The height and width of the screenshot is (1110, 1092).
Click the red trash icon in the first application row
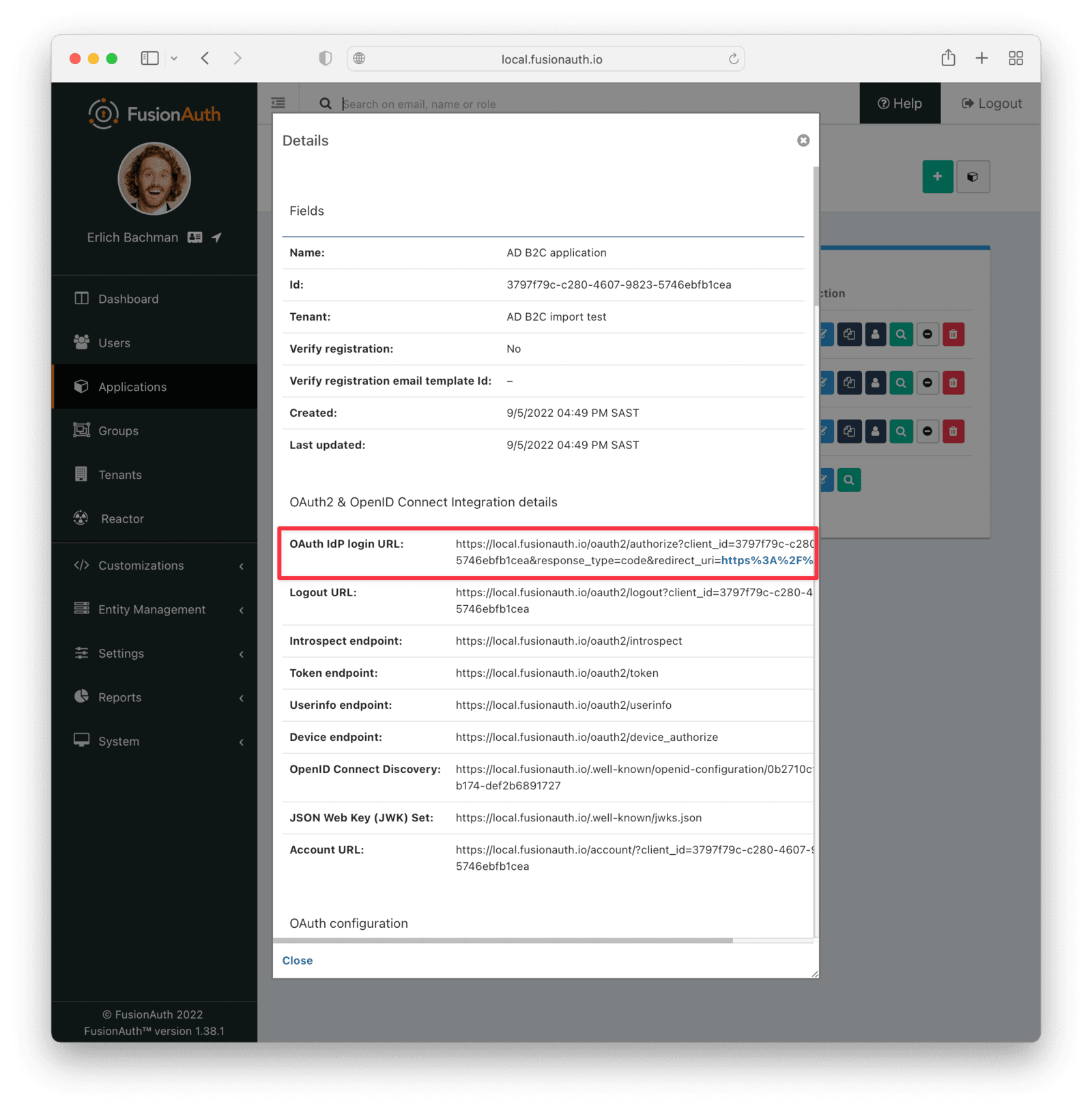click(953, 334)
